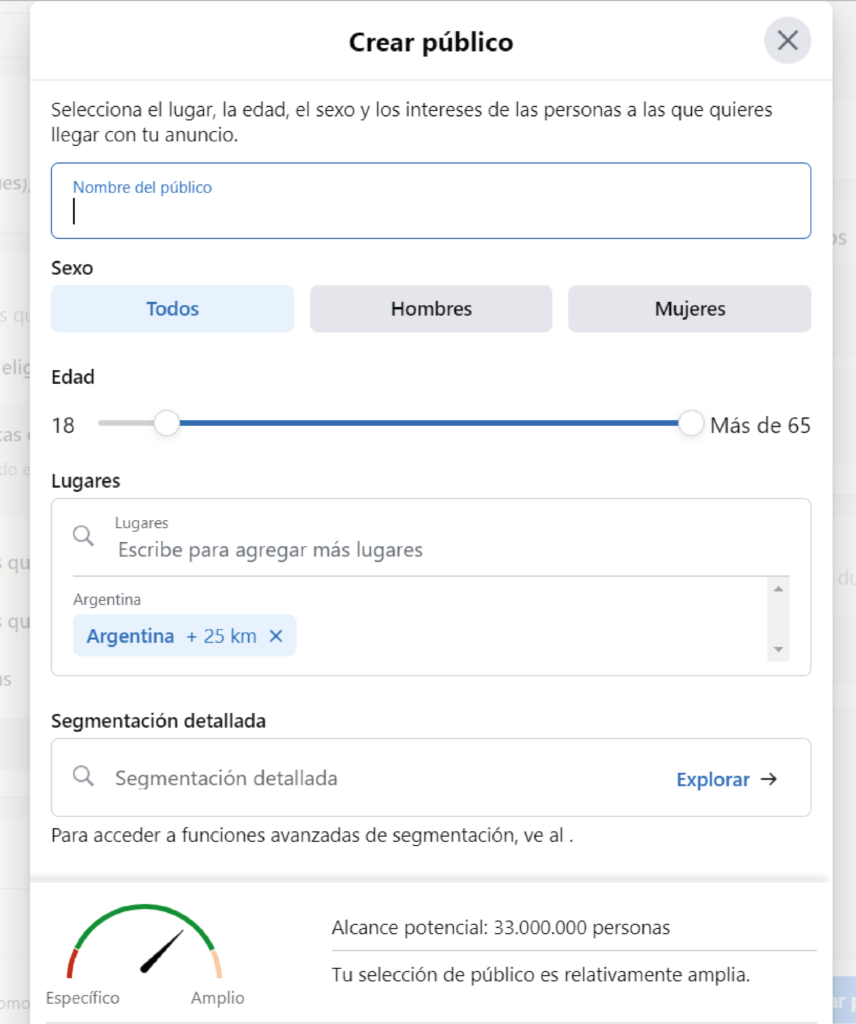Select Mujeres gender option
Viewport: 856px width, 1024px height.
click(689, 309)
